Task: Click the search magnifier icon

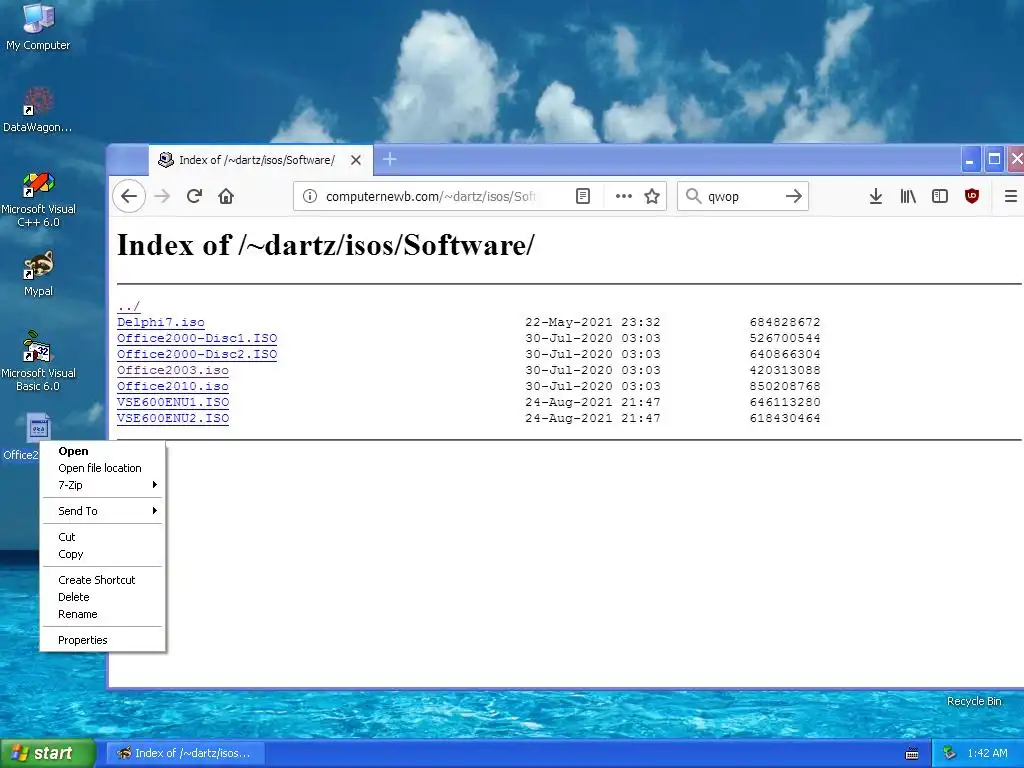Action: pyautogui.click(x=694, y=196)
